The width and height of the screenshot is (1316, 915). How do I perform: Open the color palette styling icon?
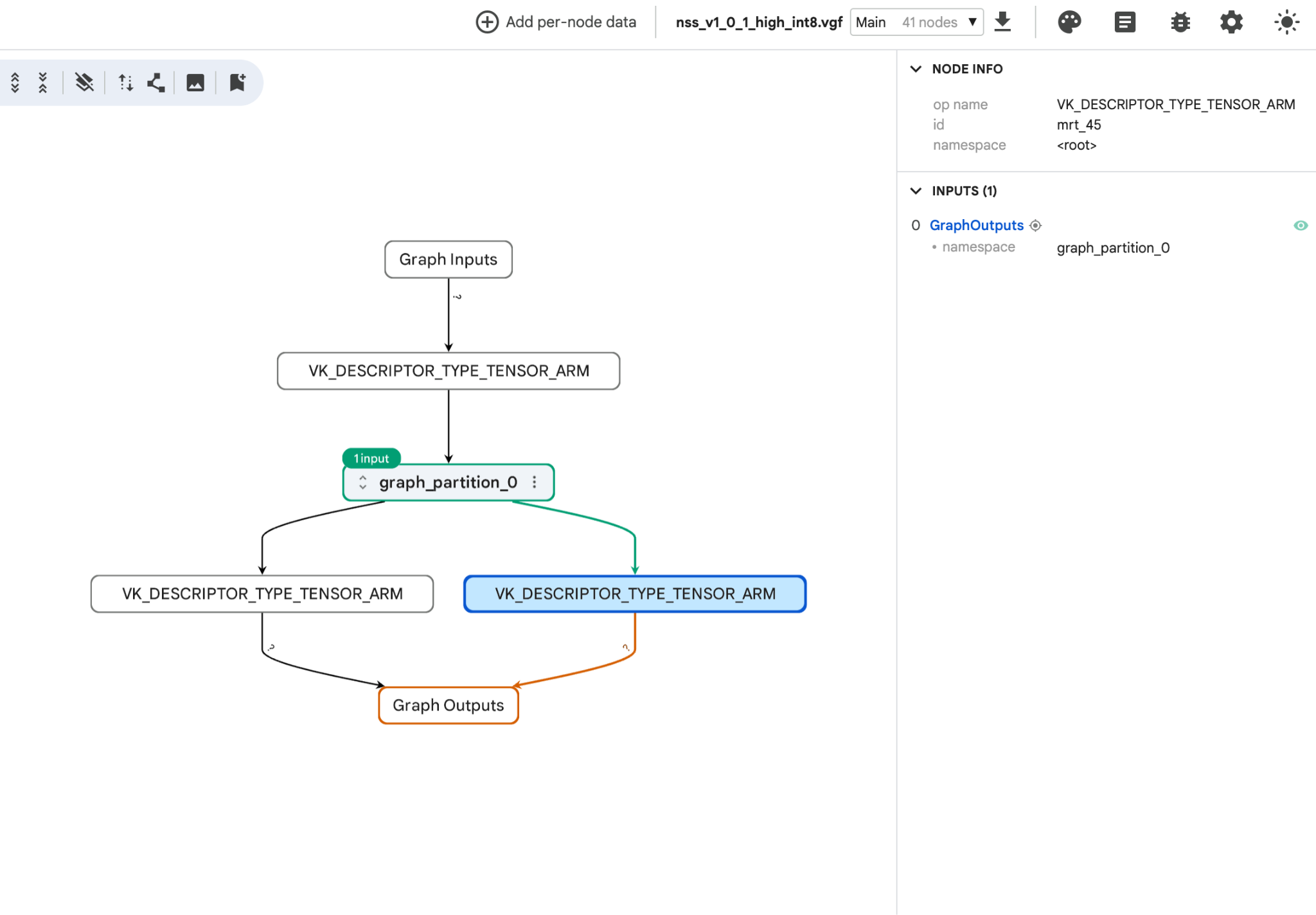coord(1069,22)
